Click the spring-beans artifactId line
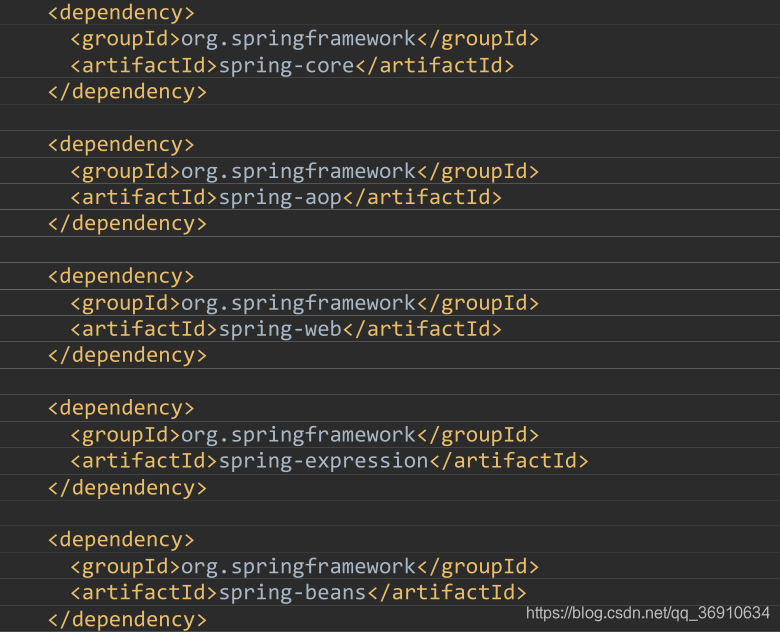The height and width of the screenshot is (632, 780). [x=298, y=593]
